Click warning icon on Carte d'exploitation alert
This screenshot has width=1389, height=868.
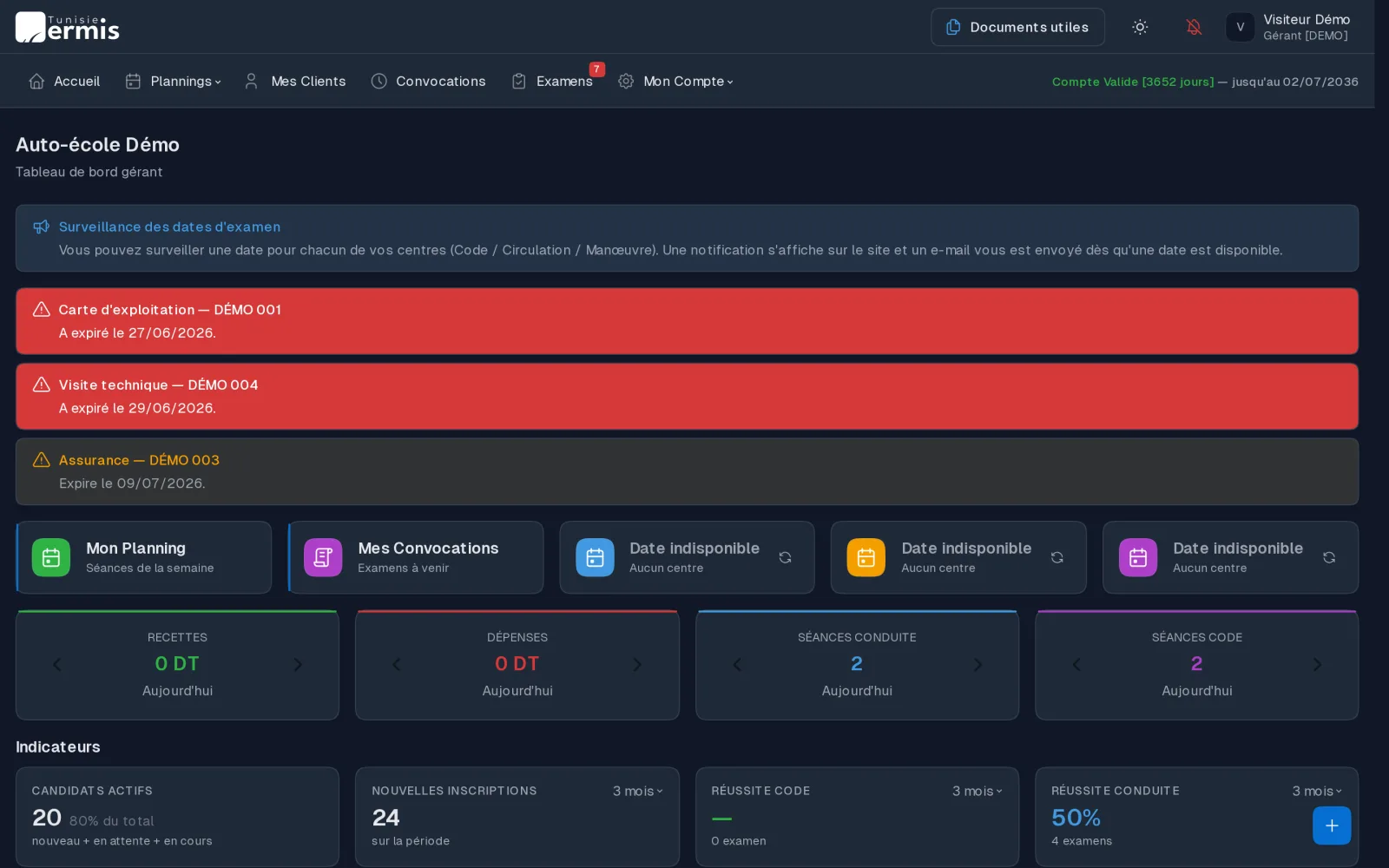(x=41, y=310)
